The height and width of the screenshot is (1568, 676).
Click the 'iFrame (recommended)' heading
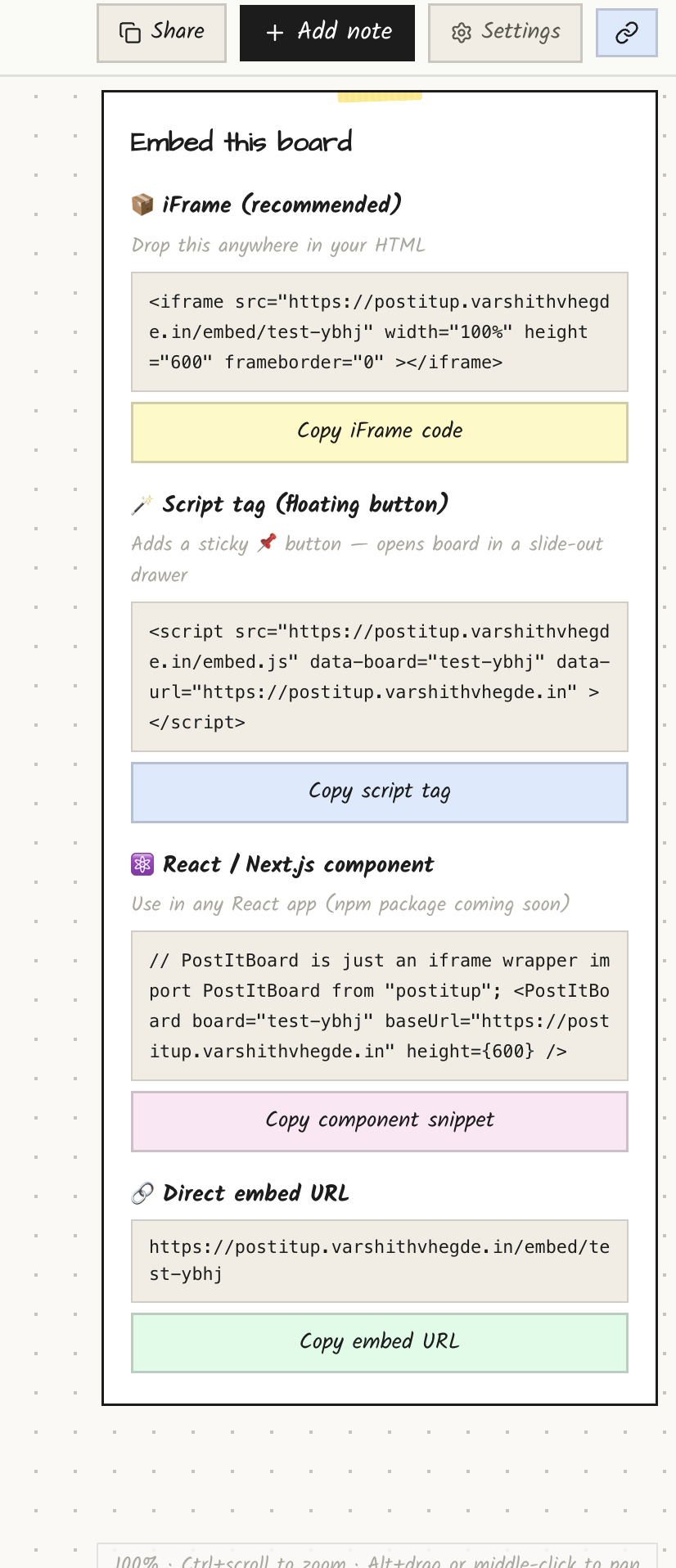[x=282, y=205]
